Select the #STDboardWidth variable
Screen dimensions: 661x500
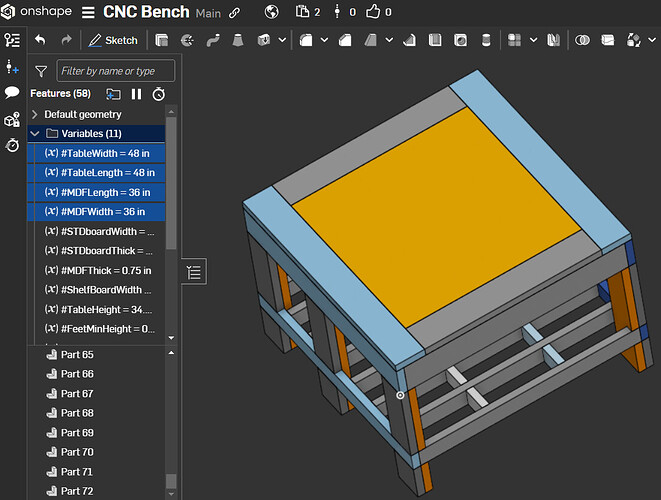[97, 231]
